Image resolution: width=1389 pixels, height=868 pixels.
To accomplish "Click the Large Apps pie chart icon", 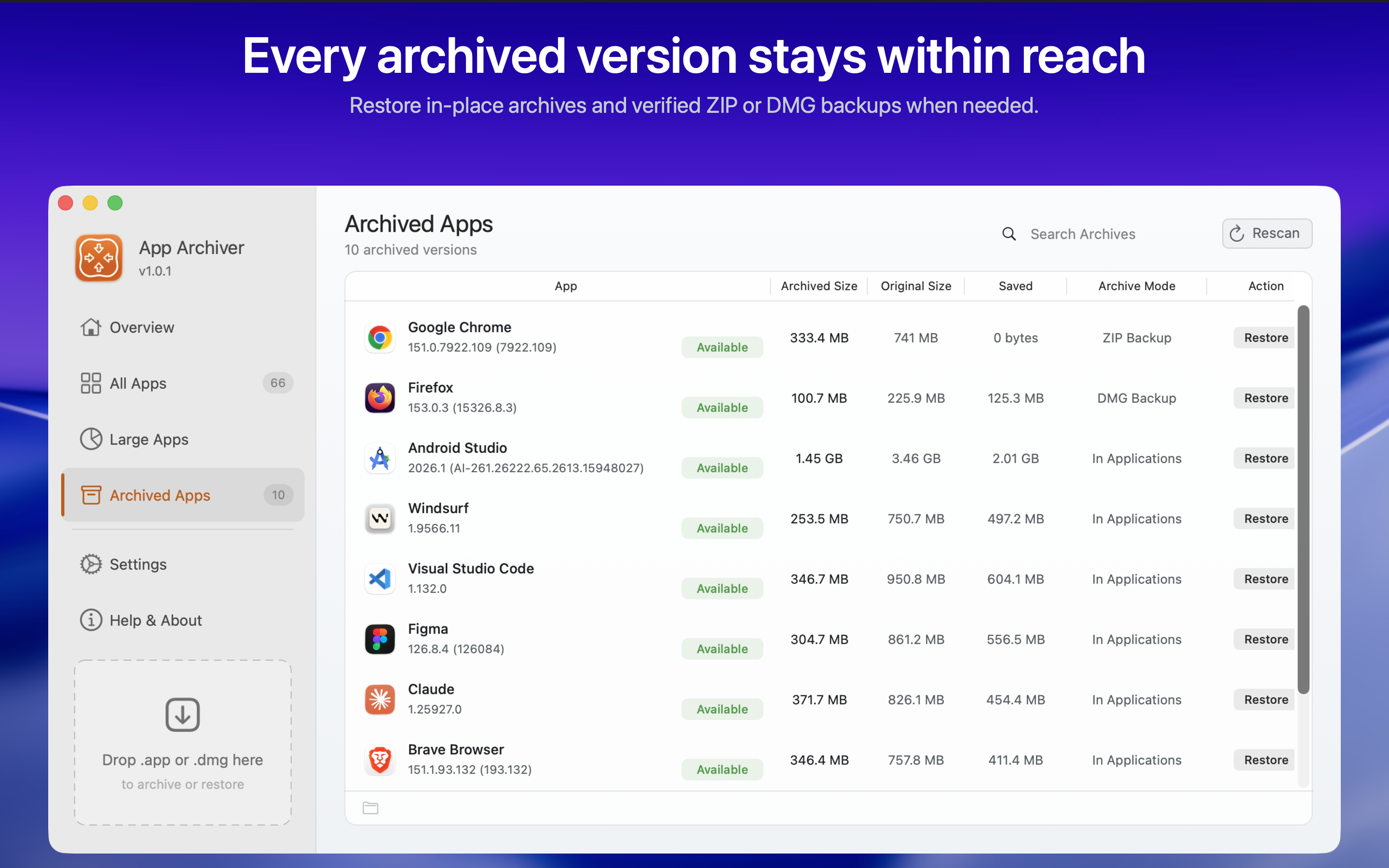I will click(91, 439).
